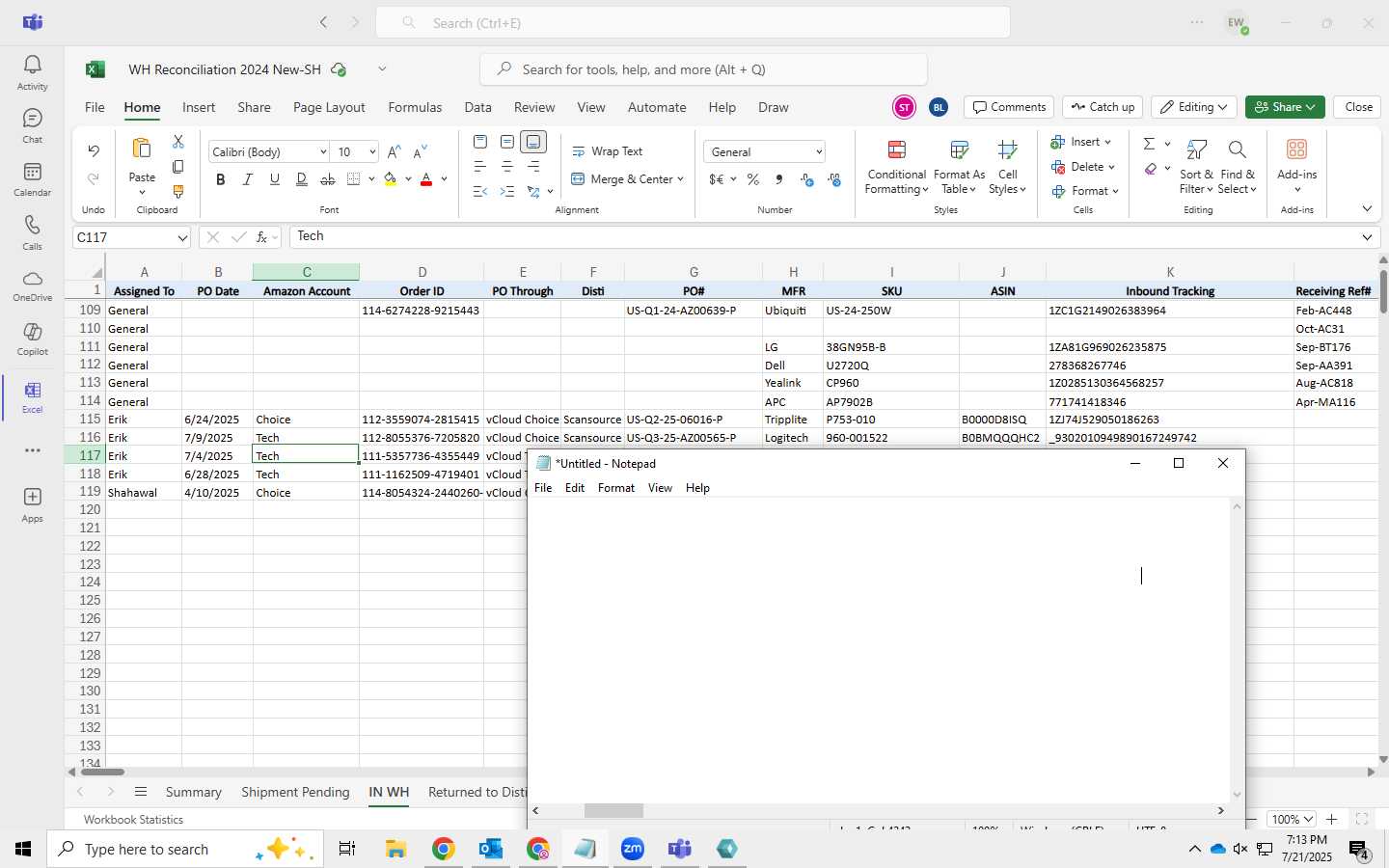Open the Summary sheet tab
This screenshot has height=868, width=1389.
click(193, 792)
